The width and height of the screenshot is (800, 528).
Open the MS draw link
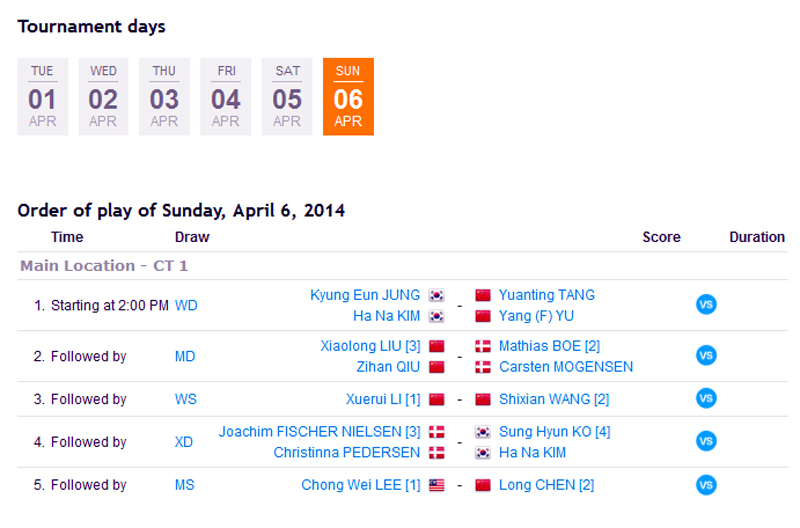185,485
